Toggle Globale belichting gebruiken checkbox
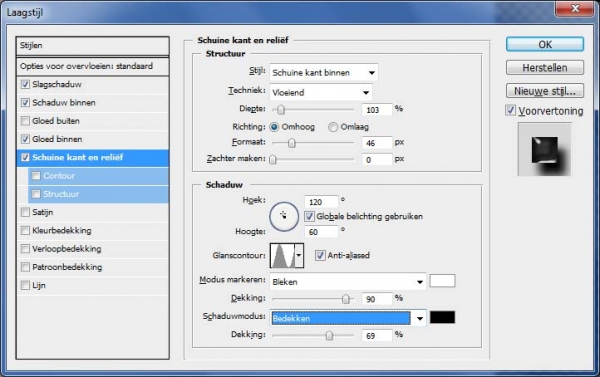 (309, 217)
